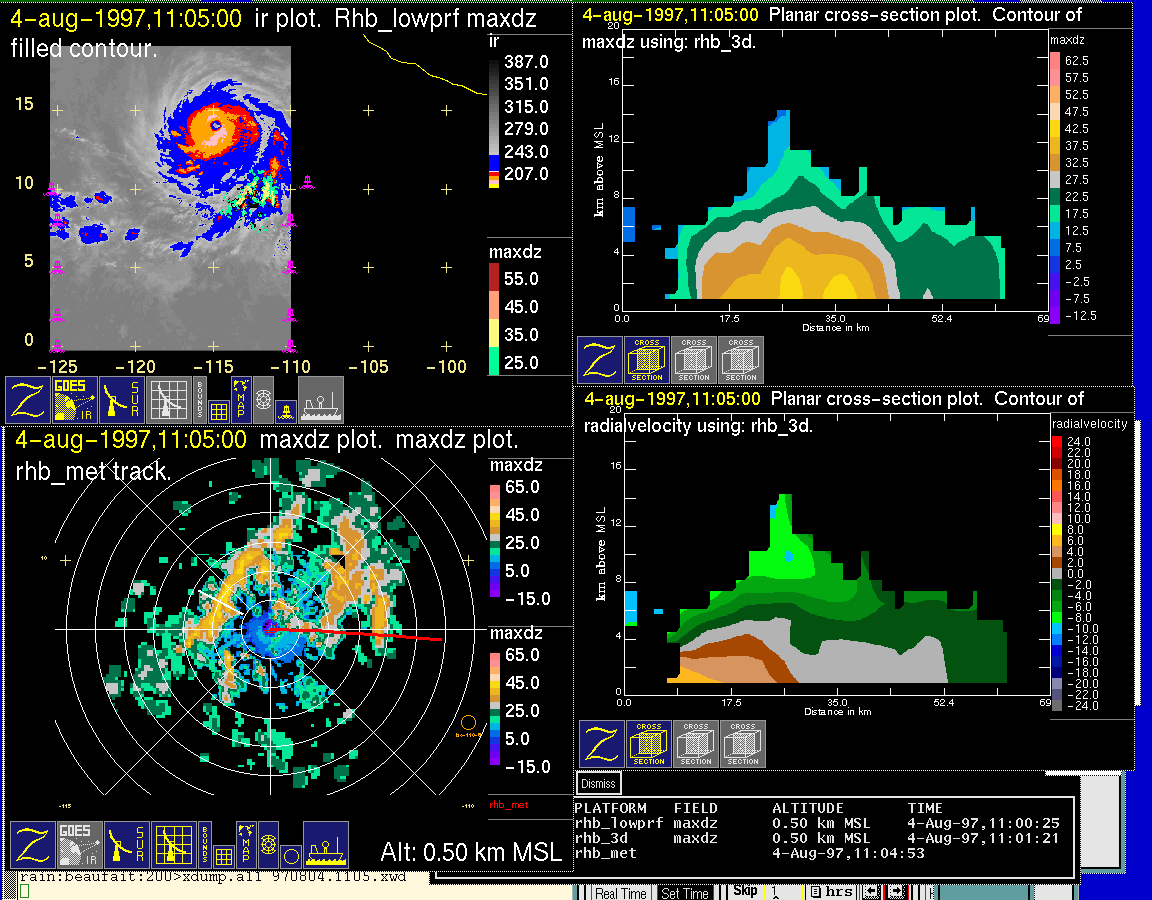Step forward with the right arrow button
Screen dimensions: 1152x900
click(x=897, y=891)
